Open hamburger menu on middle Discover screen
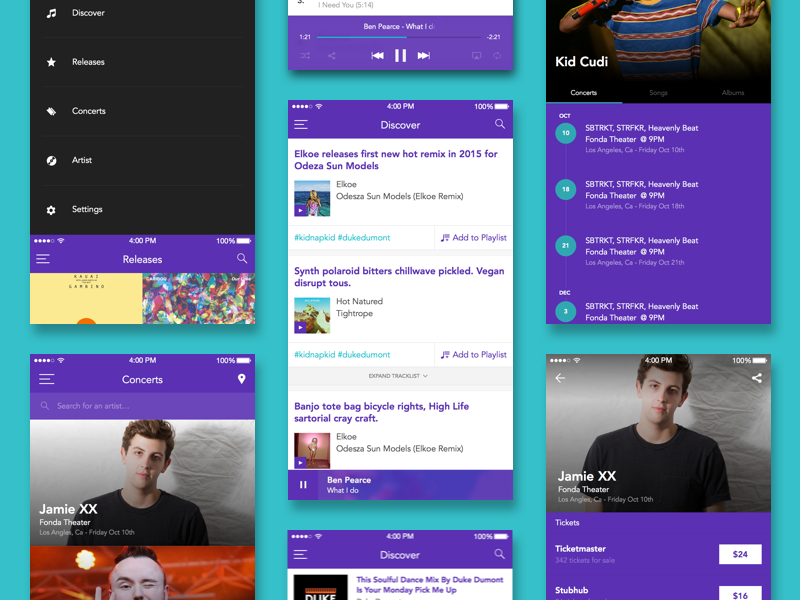This screenshot has height=600, width=800. 301,124
